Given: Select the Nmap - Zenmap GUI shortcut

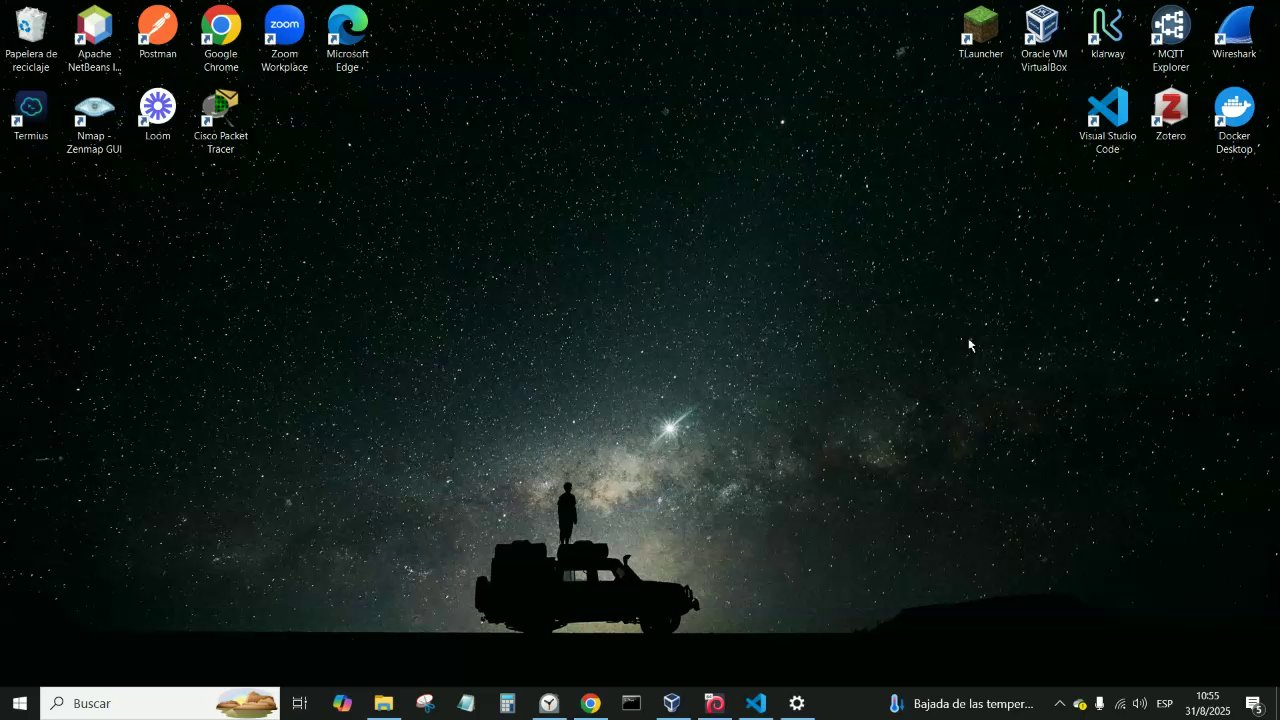Looking at the screenshot, I should (x=94, y=122).
